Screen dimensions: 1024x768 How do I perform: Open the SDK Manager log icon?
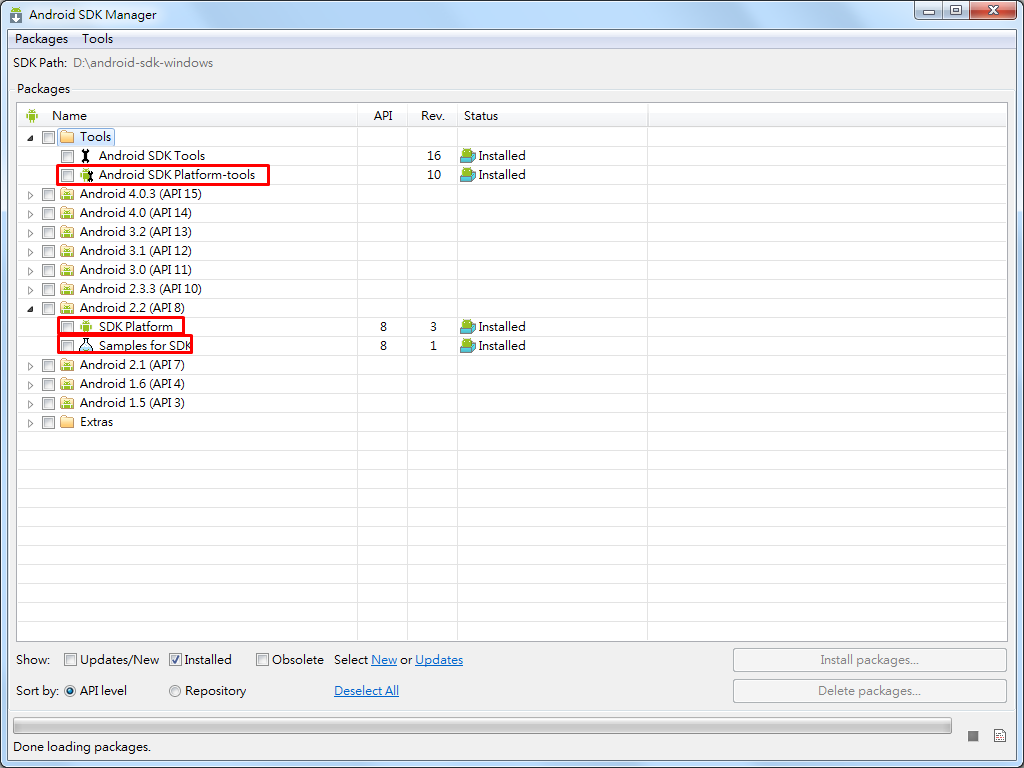(x=1000, y=736)
